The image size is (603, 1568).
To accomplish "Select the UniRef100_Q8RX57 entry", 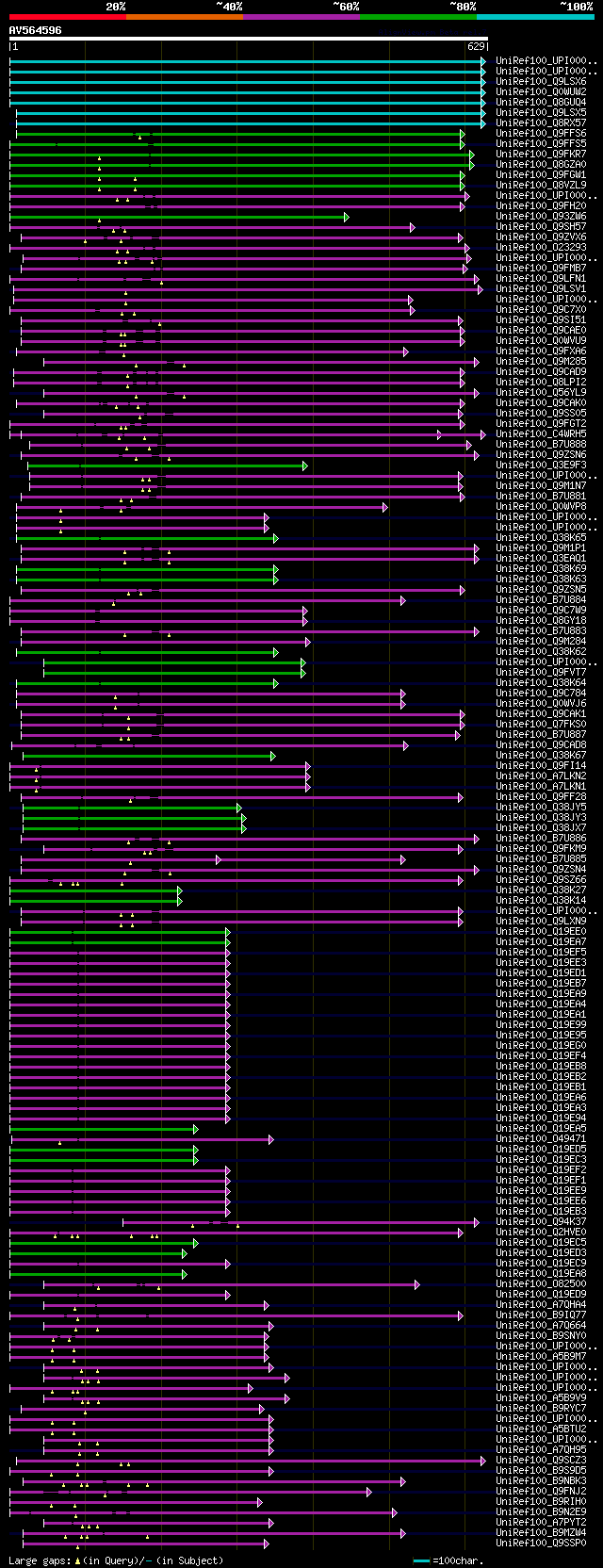I will point(541,123).
